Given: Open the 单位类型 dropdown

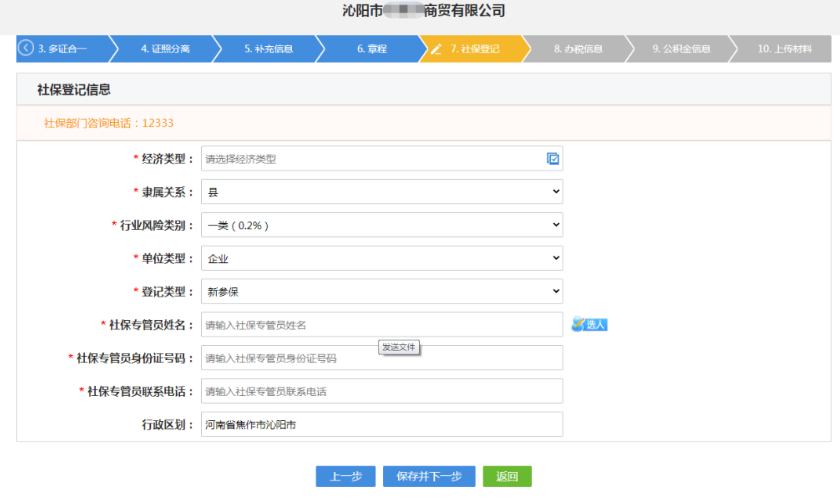Looking at the screenshot, I should [381, 258].
